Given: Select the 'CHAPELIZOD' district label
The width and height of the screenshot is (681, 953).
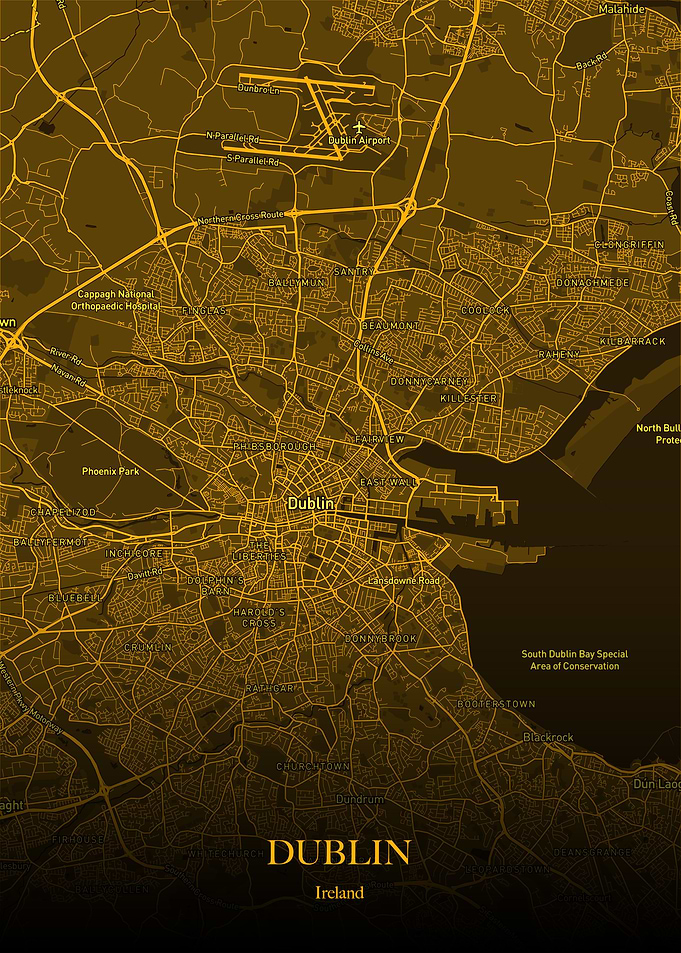Looking at the screenshot, I should tap(63, 512).
